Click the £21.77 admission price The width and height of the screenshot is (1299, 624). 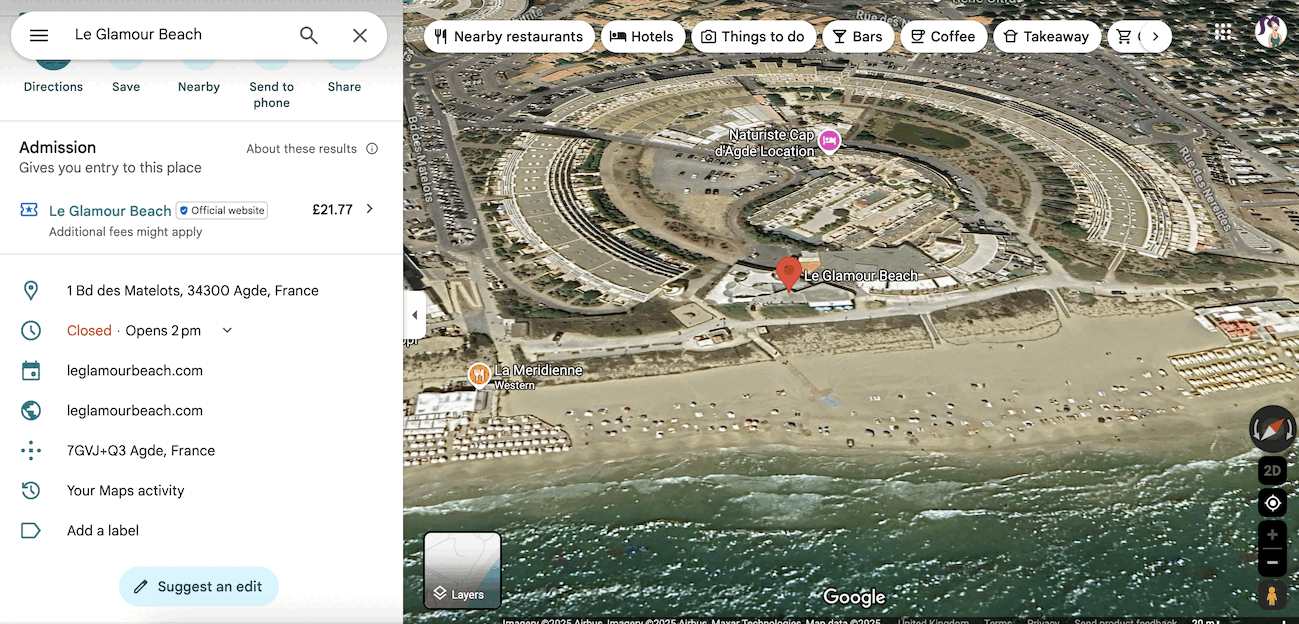[332, 210]
